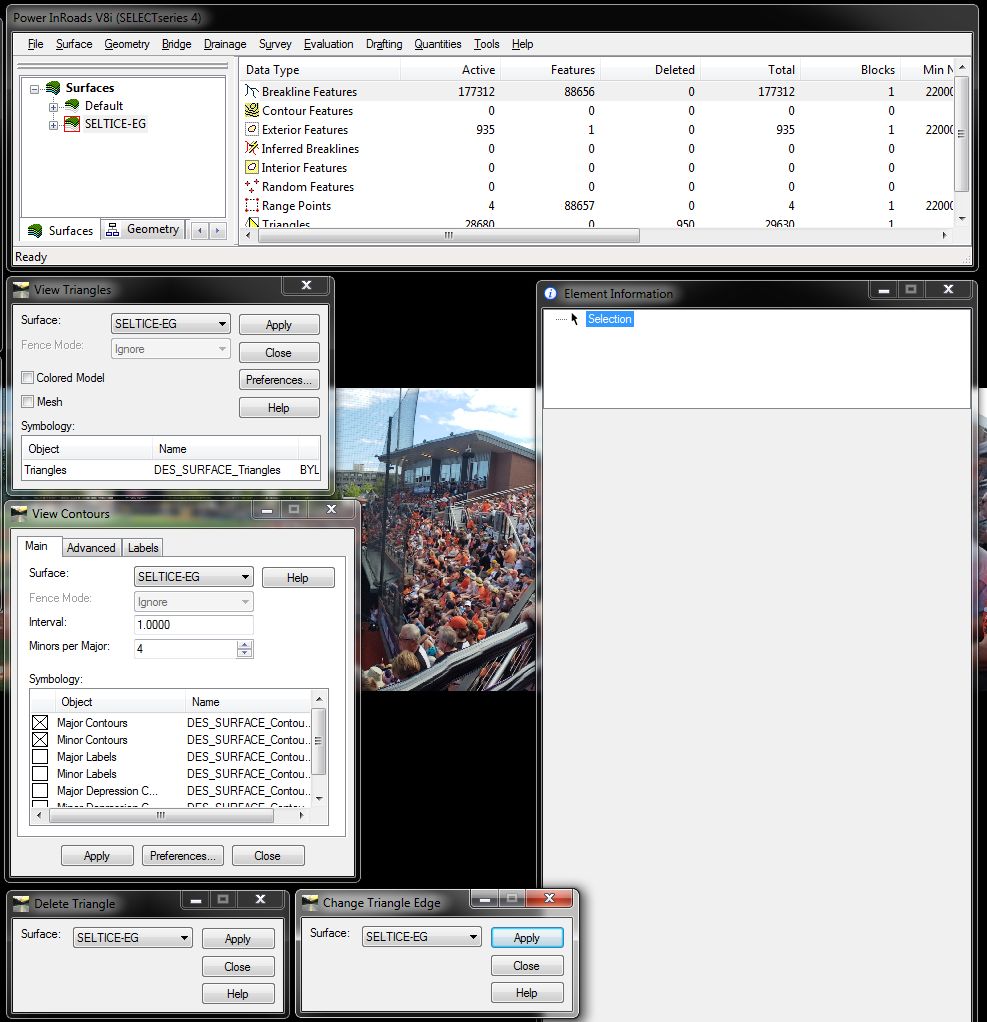Click Apply in Change Triangle Edge
987x1022 pixels.
[527, 937]
